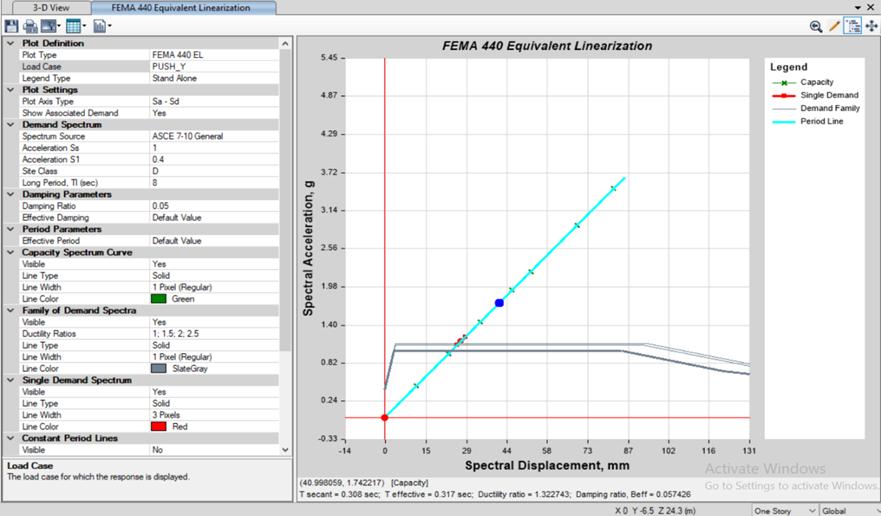Click the Damping Ratio value 0.05
881x516 pixels.
pos(214,206)
